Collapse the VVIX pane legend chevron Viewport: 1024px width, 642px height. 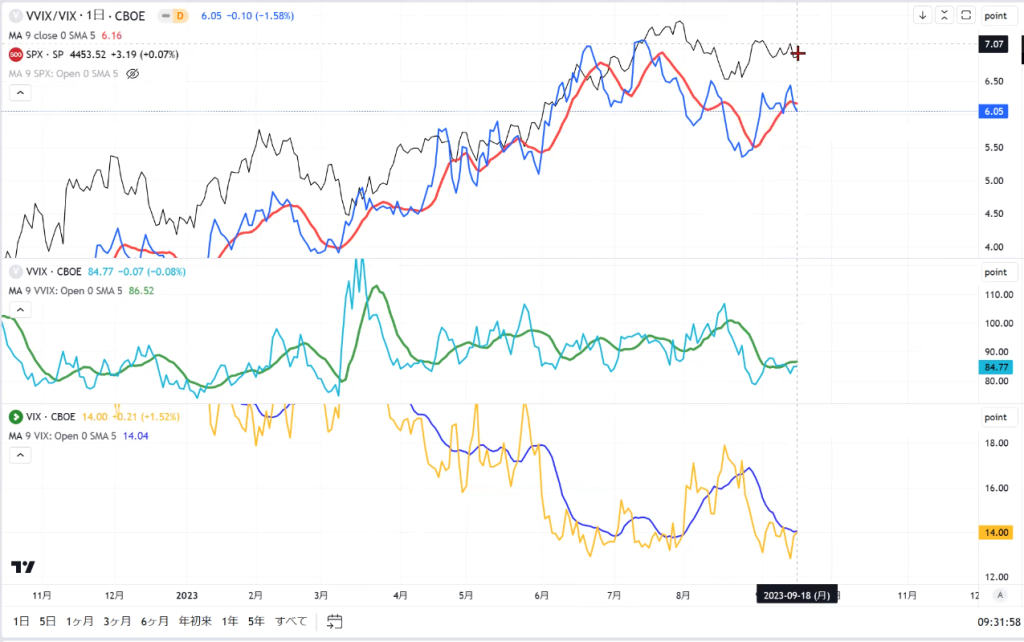(20, 310)
